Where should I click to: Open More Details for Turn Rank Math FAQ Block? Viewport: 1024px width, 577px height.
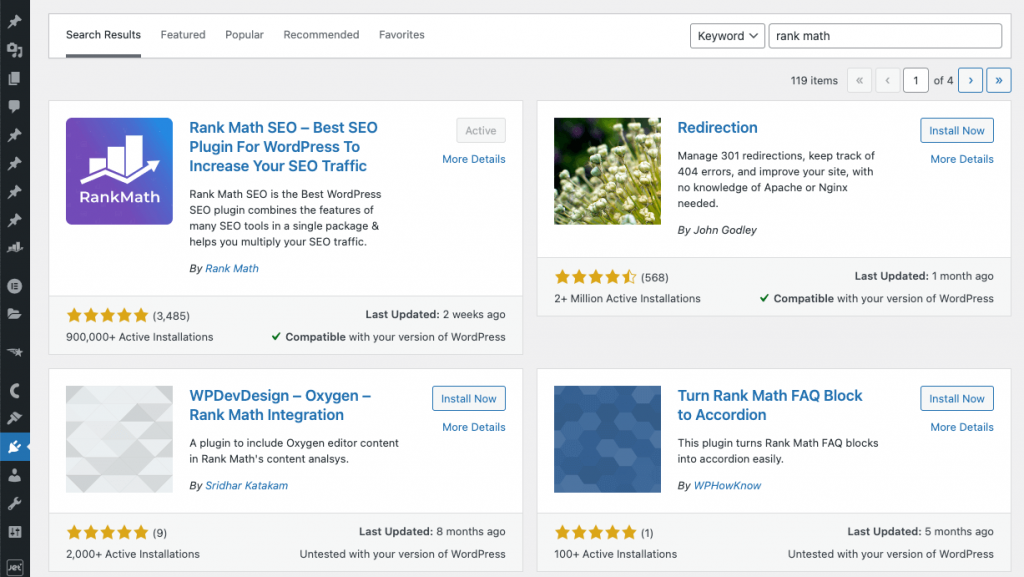coord(962,428)
